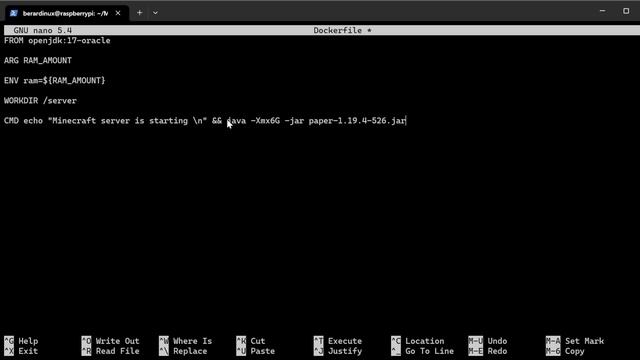The height and width of the screenshot is (360, 640).
Task: Click the Go To Line shortcut
Action: pos(422,351)
